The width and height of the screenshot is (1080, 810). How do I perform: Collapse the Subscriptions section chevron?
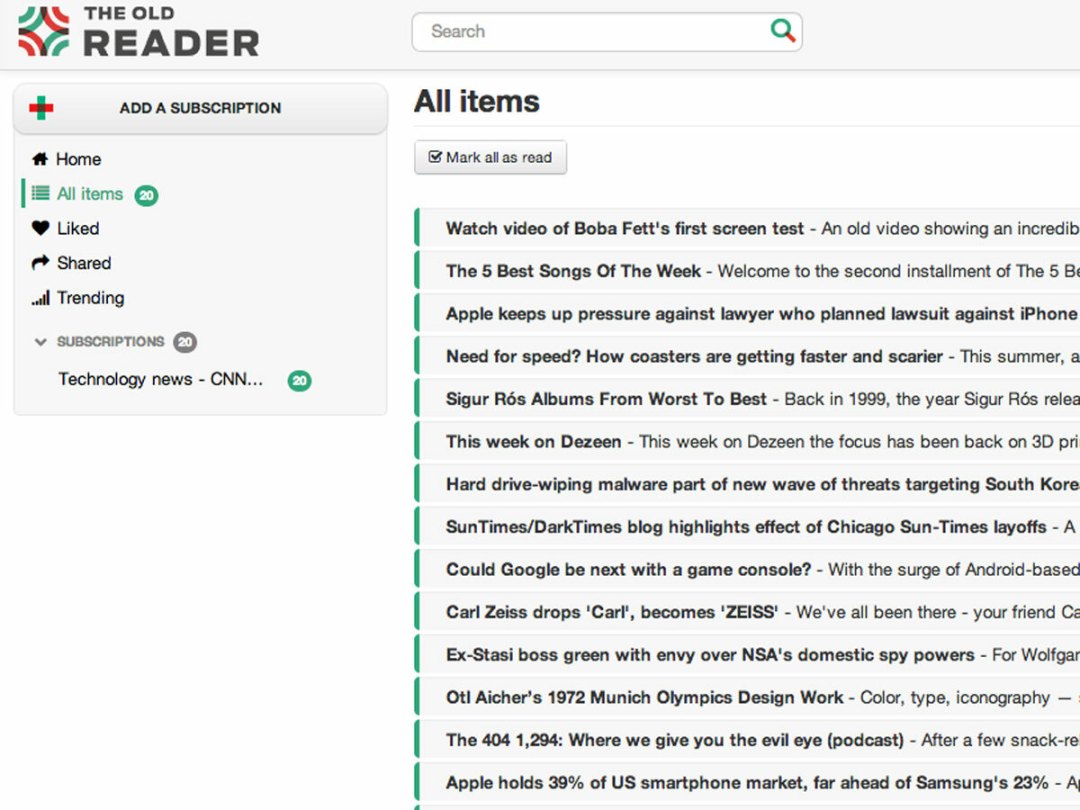click(x=41, y=342)
